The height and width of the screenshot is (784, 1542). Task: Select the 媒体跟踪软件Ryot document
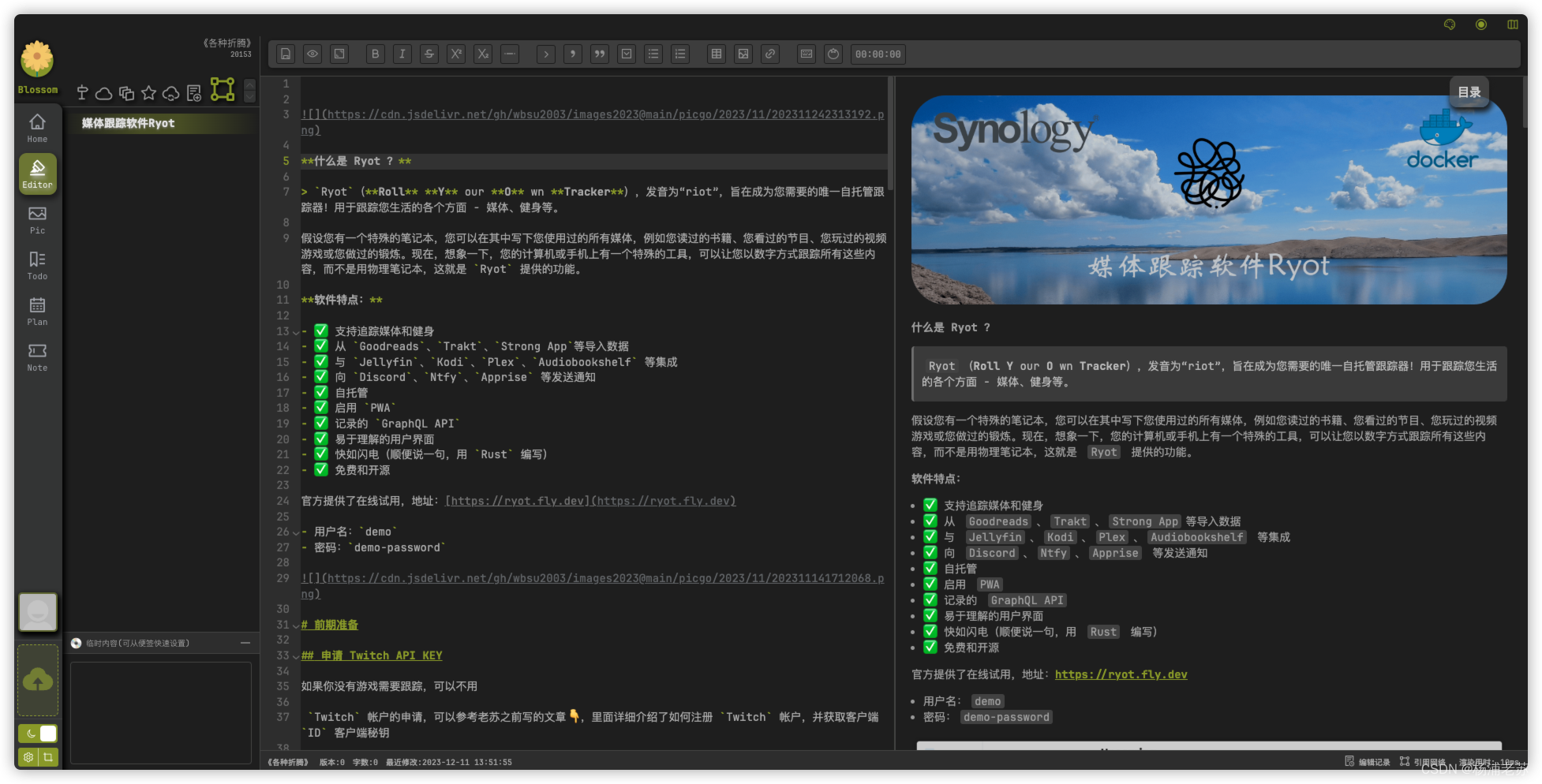click(x=162, y=123)
